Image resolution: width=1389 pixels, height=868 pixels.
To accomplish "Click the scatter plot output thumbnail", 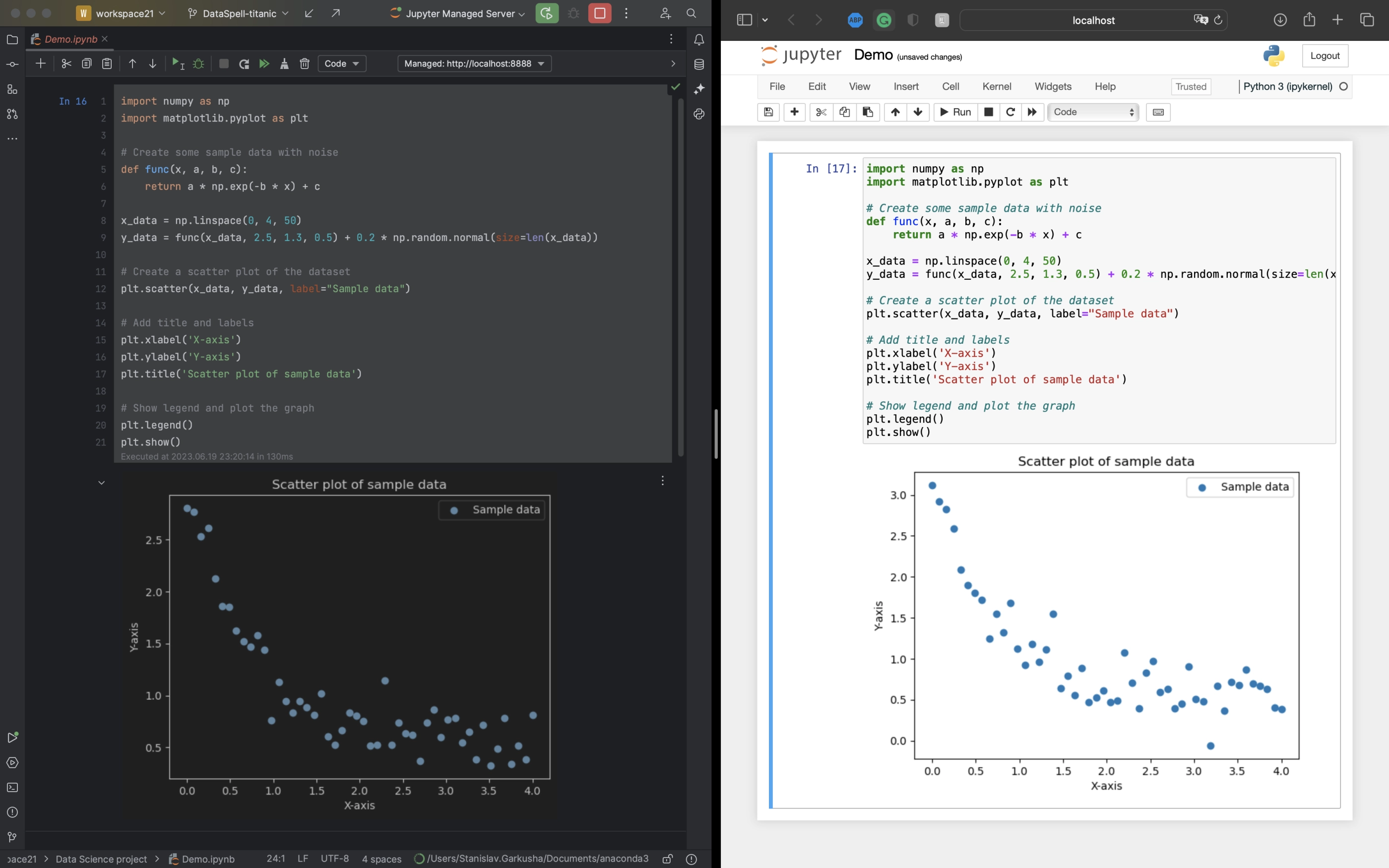I will click(x=360, y=640).
